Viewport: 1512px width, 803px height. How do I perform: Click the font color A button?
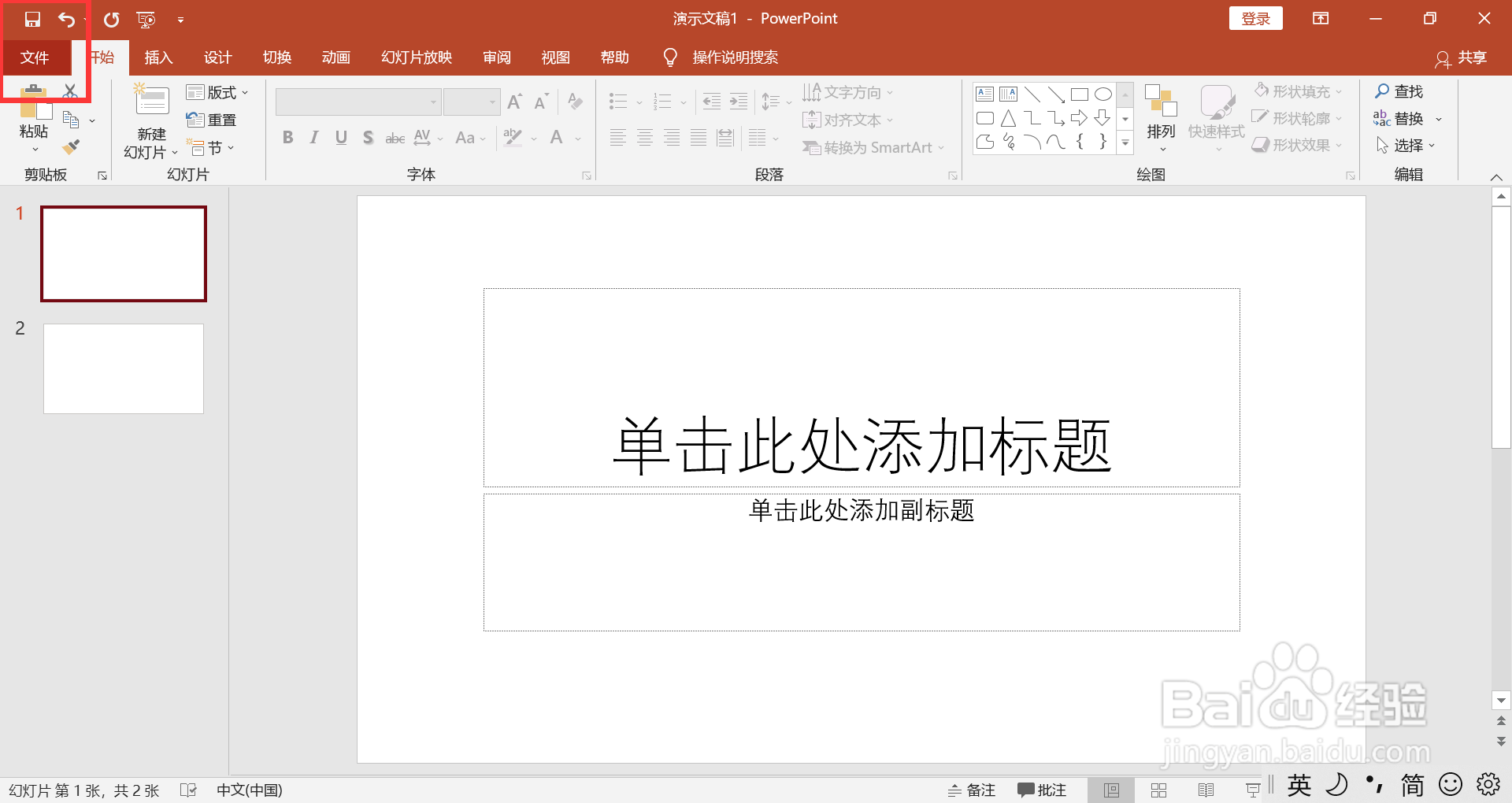[x=557, y=138]
